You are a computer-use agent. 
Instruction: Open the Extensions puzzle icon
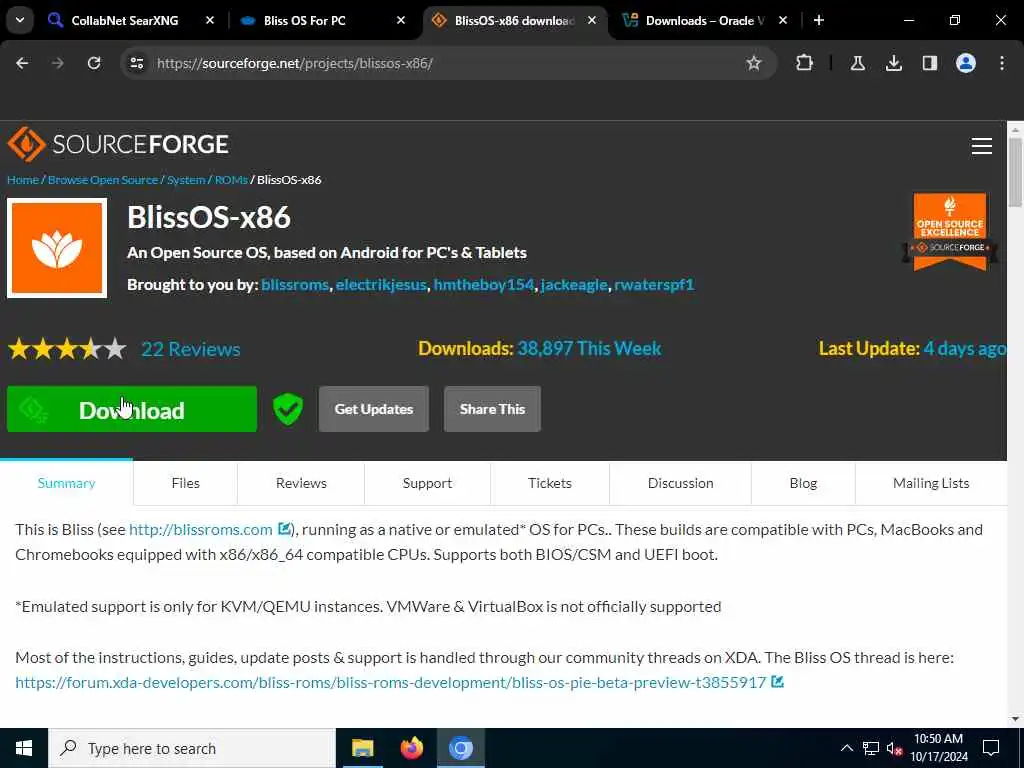click(805, 63)
